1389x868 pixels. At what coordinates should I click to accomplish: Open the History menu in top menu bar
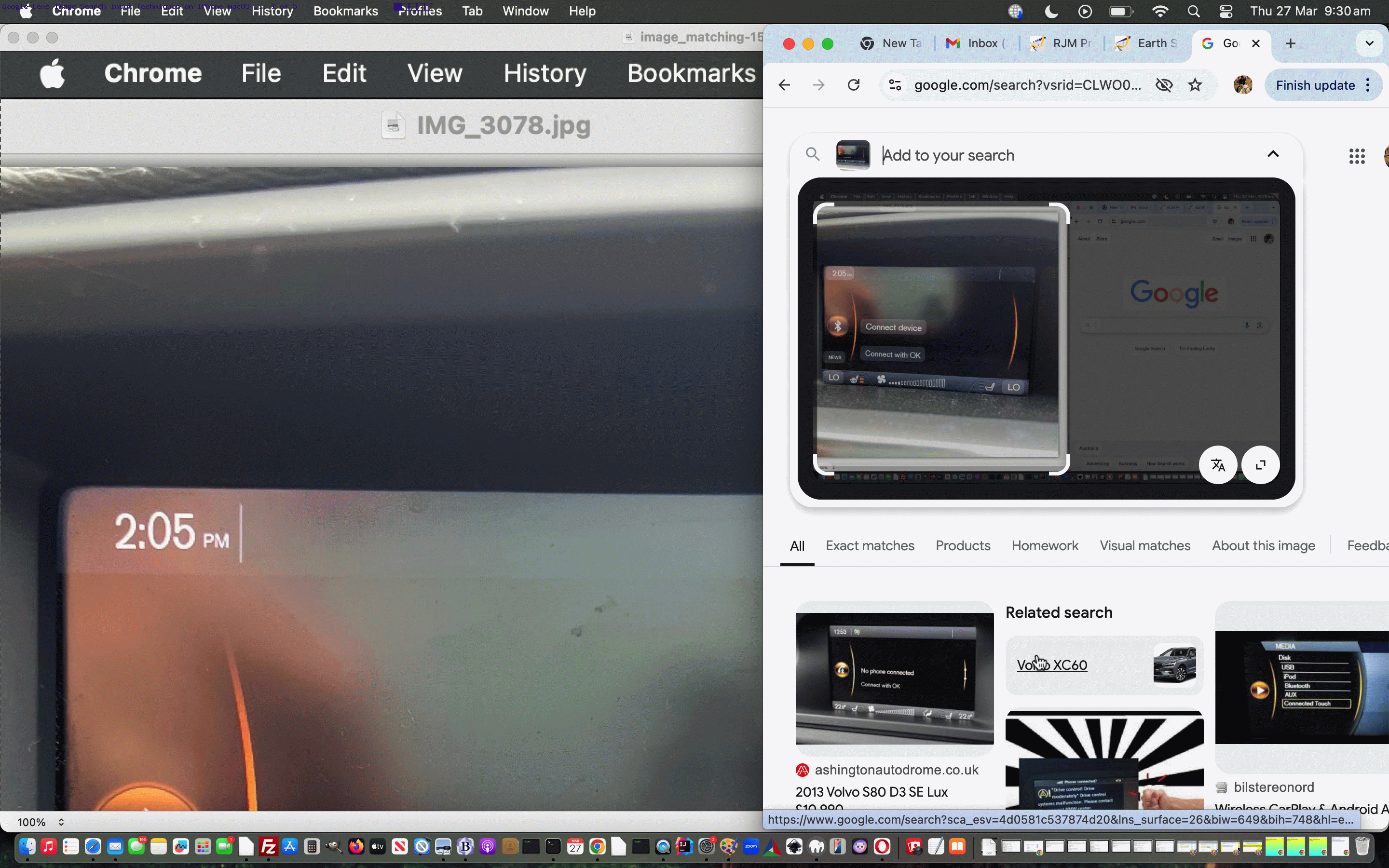pyautogui.click(x=272, y=12)
